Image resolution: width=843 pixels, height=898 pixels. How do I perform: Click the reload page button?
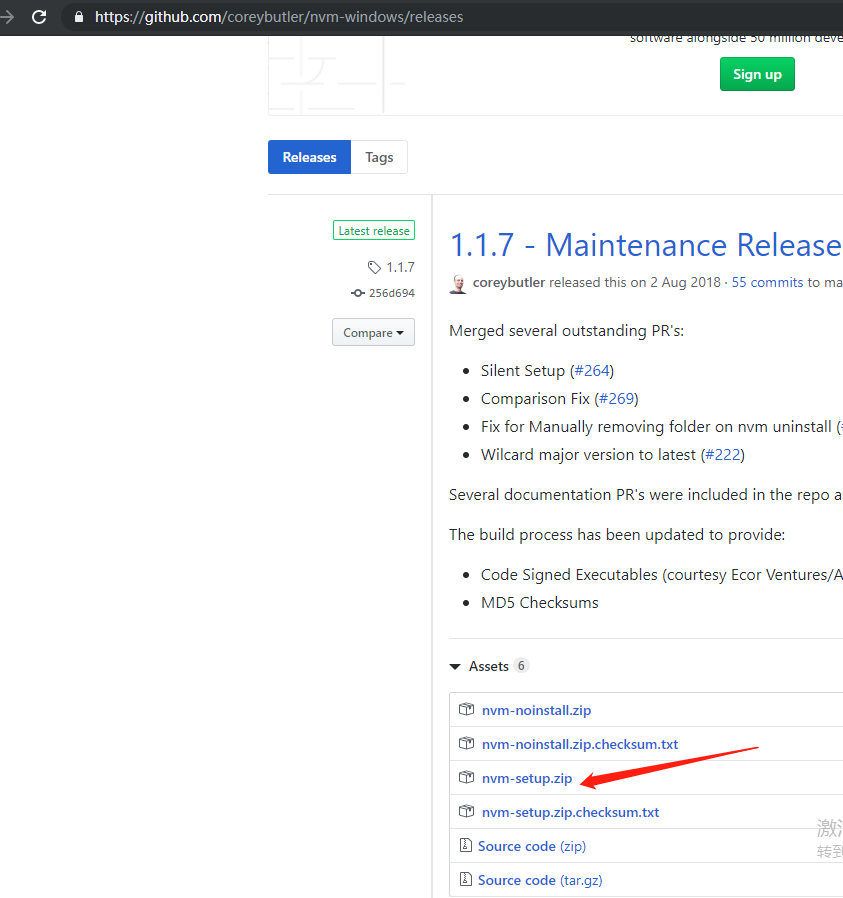click(x=39, y=17)
